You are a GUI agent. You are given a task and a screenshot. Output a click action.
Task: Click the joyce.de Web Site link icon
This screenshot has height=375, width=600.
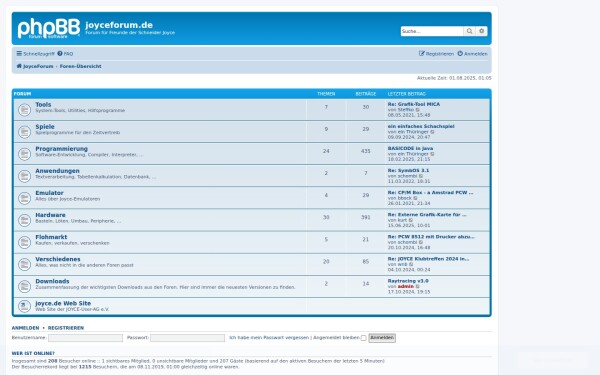click(x=24, y=306)
